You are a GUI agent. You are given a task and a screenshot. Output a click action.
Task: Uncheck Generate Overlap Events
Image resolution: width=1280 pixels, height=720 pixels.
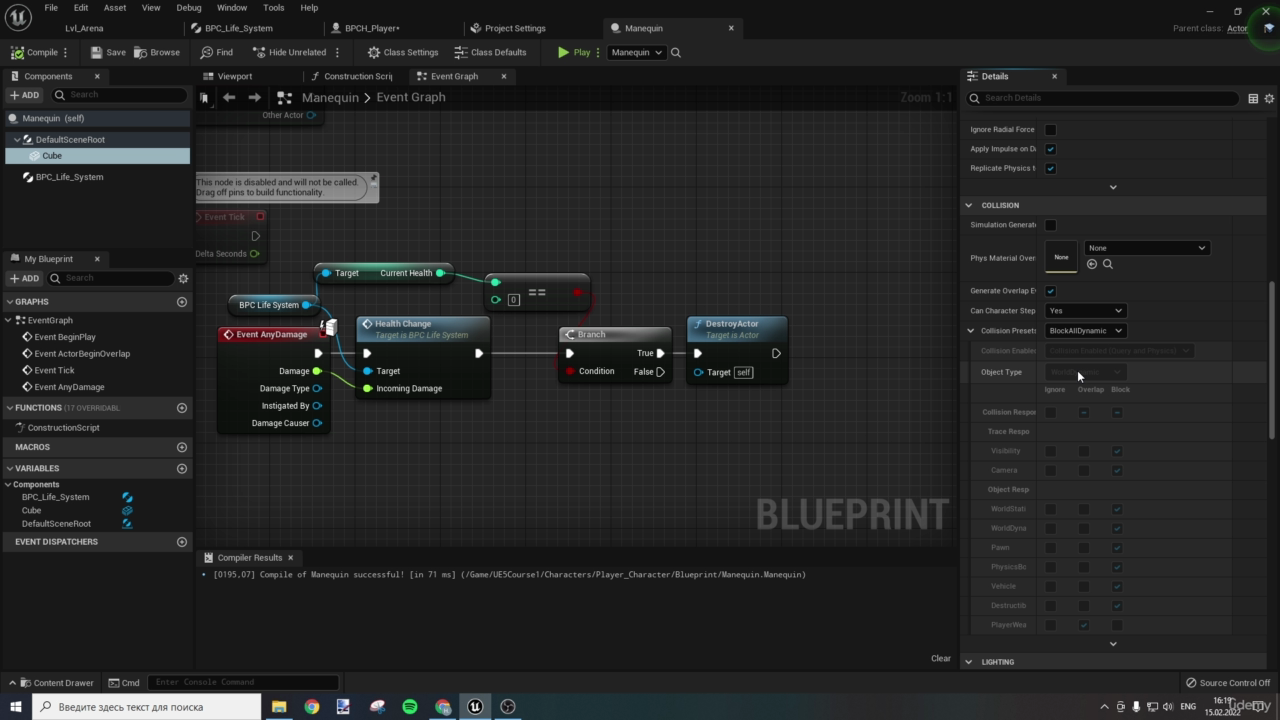[x=1050, y=291]
